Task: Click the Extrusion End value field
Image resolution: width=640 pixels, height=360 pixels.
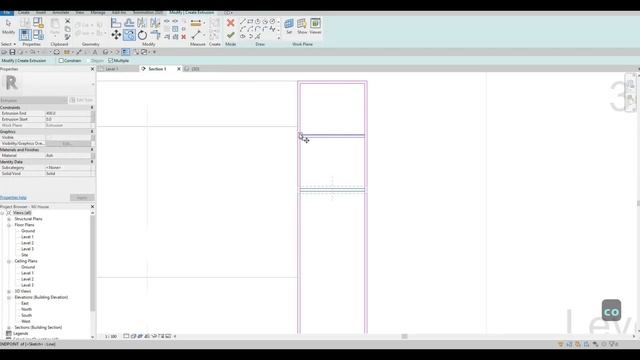Action: tap(68, 113)
